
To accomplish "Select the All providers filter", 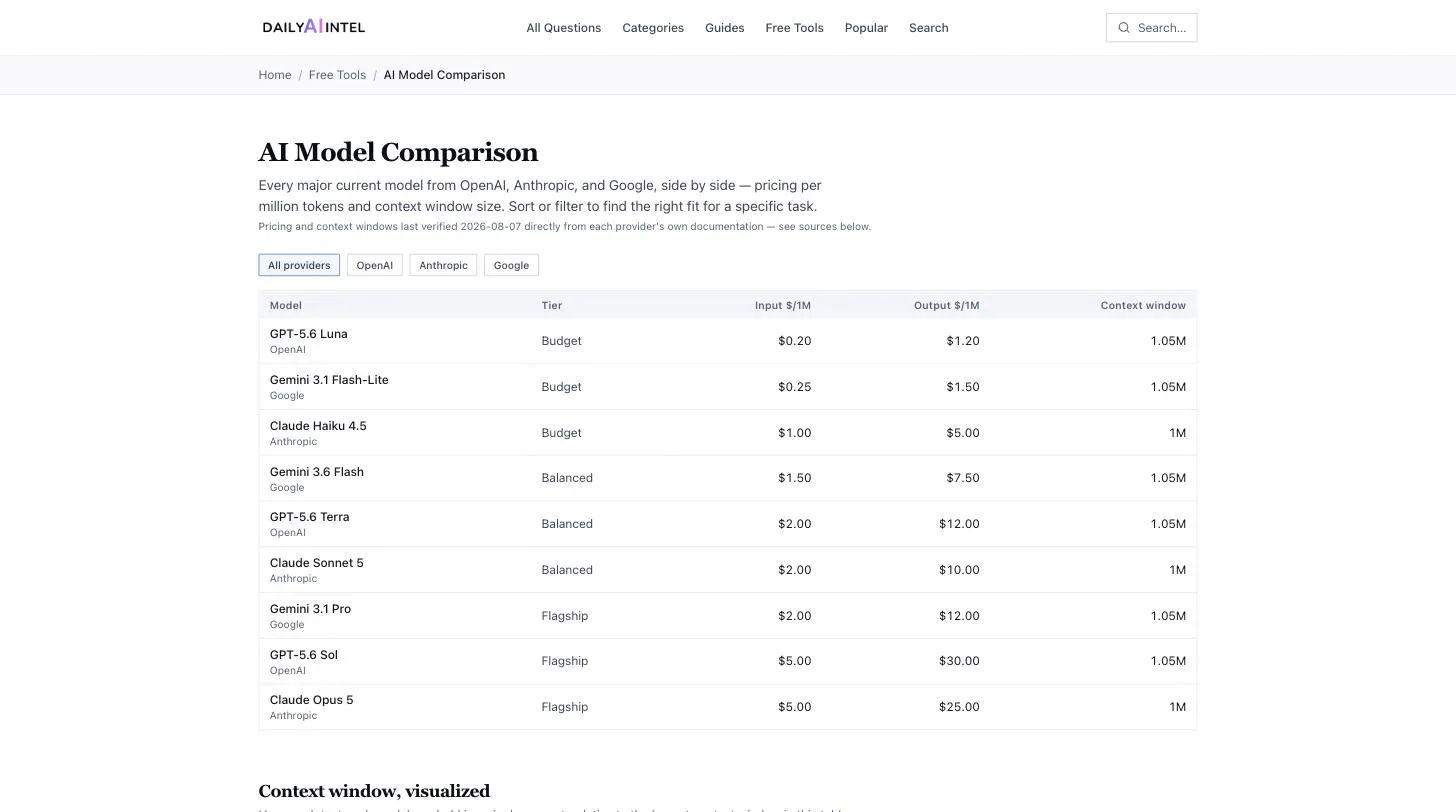I will 299,265.
